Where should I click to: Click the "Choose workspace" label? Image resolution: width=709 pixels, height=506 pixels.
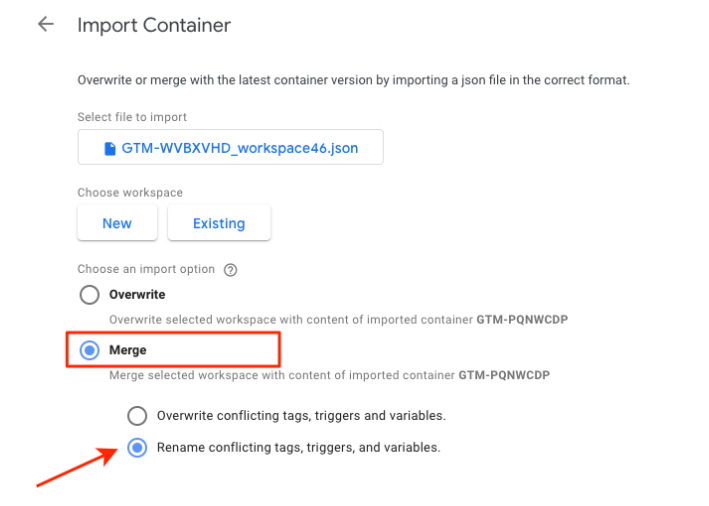(130, 192)
